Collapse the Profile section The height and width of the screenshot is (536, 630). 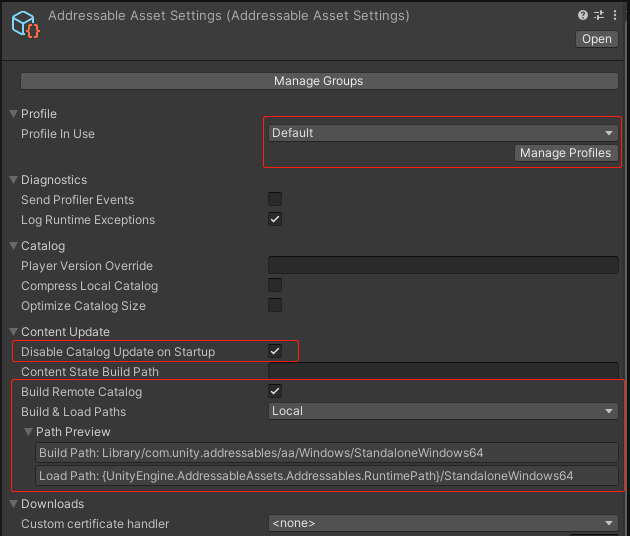tap(14, 114)
